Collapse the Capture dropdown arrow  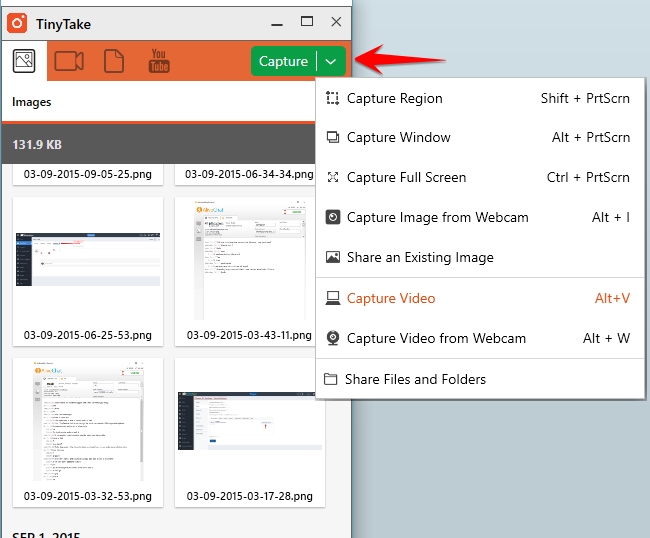(331, 61)
